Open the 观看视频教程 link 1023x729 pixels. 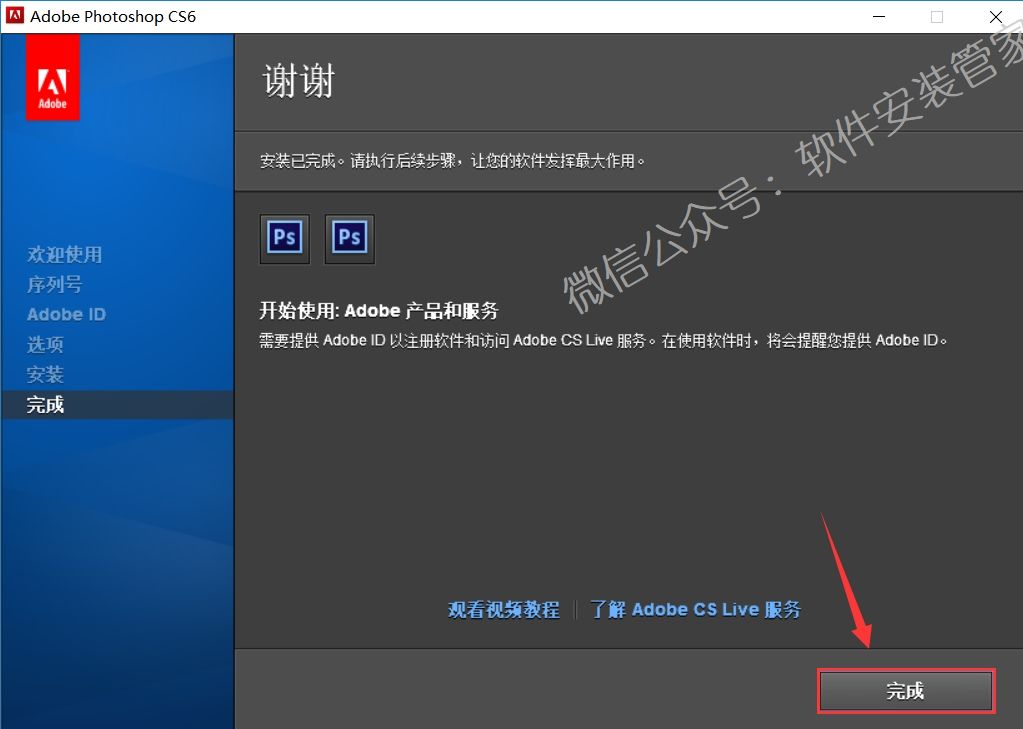tap(503, 609)
